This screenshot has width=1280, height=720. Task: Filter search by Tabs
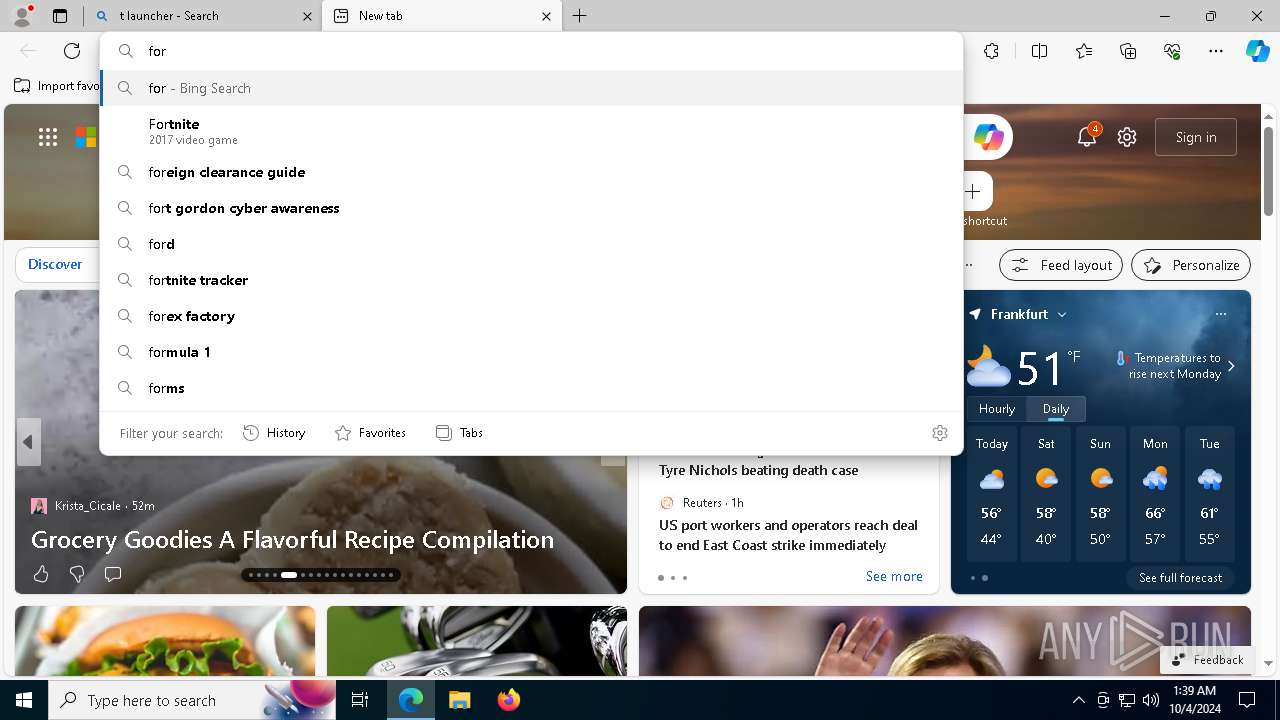pos(459,433)
